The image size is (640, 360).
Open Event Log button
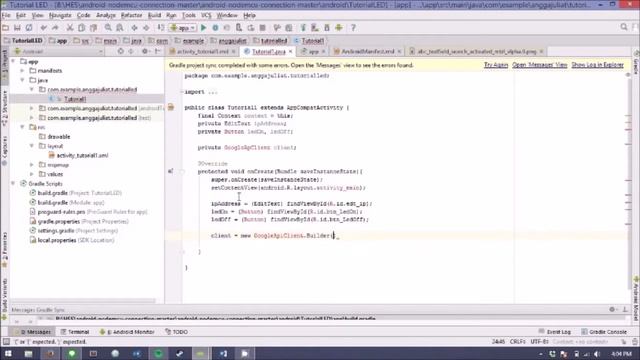[x=554, y=332]
